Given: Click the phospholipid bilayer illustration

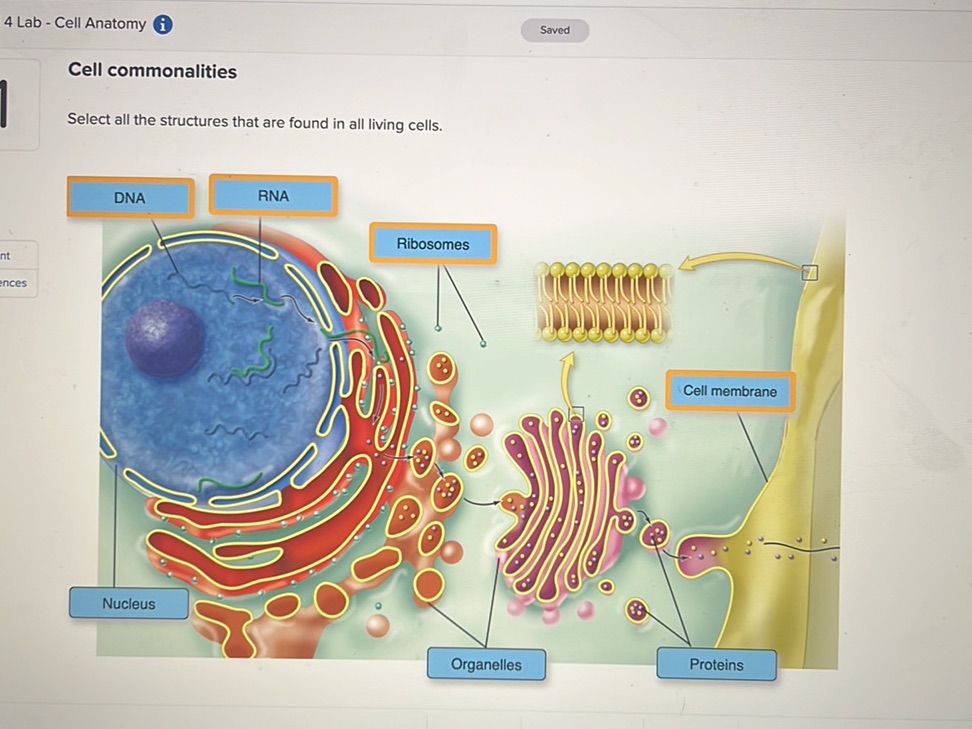Looking at the screenshot, I should [x=604, y=302].
